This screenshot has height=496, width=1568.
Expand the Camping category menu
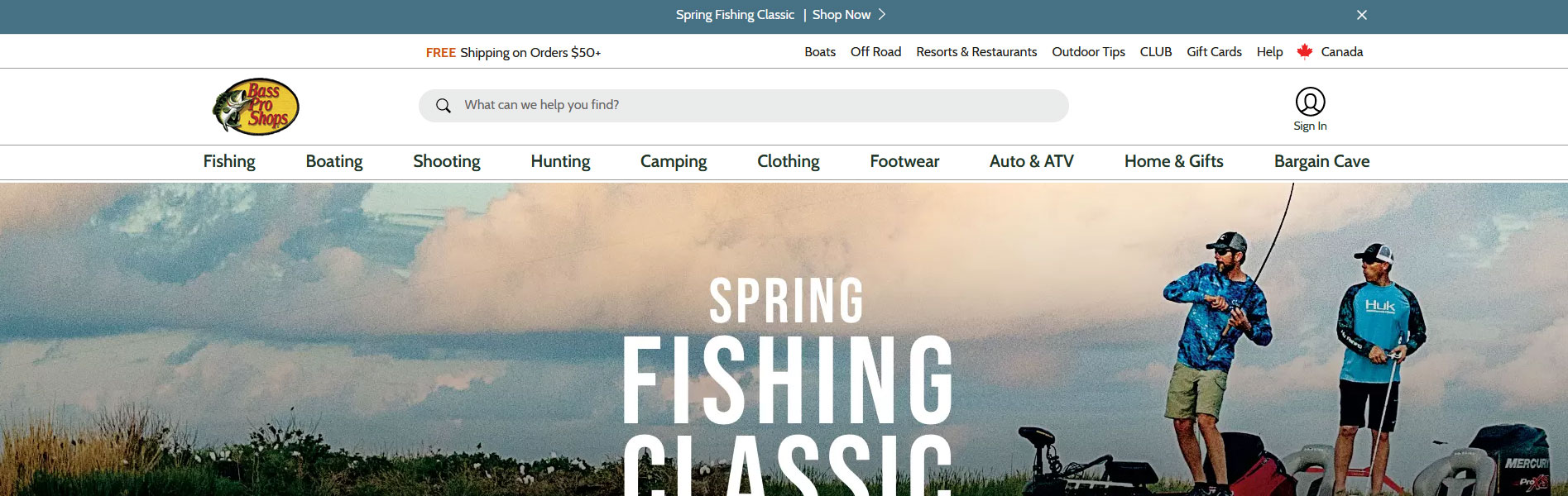674,161
